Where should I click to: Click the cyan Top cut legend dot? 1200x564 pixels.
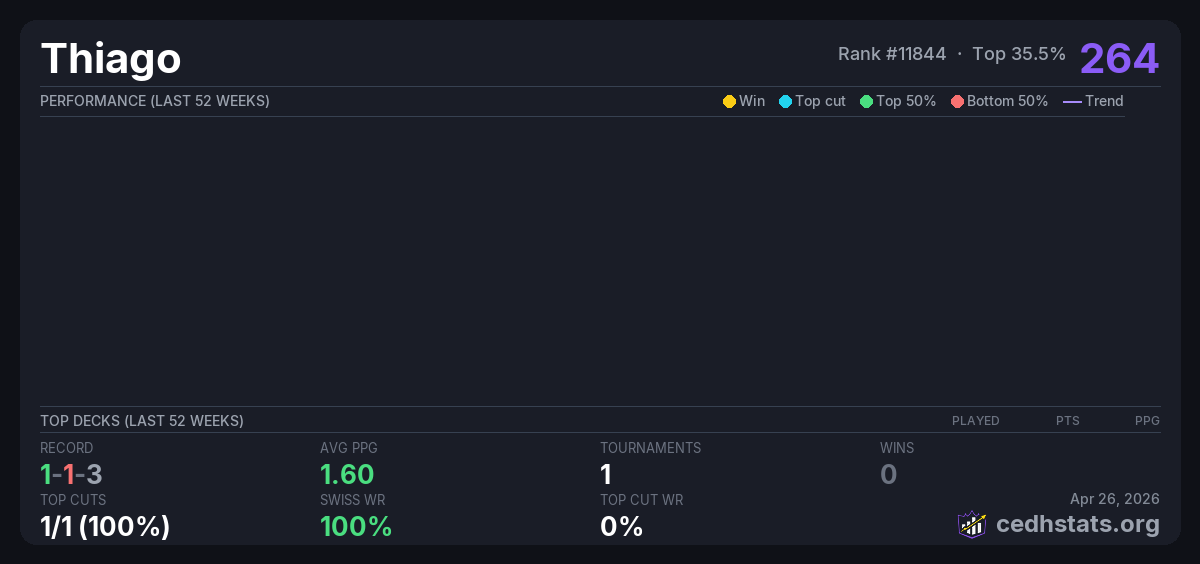coord(785,101)
